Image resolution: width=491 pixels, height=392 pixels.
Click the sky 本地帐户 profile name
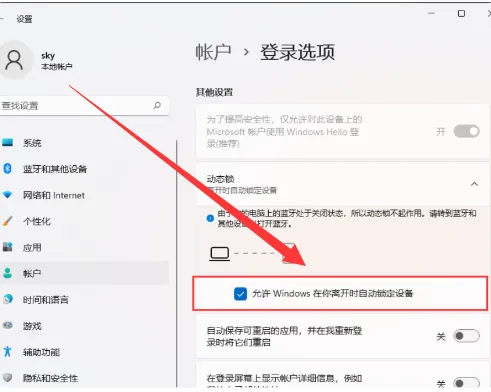click(x=57, y=60)
